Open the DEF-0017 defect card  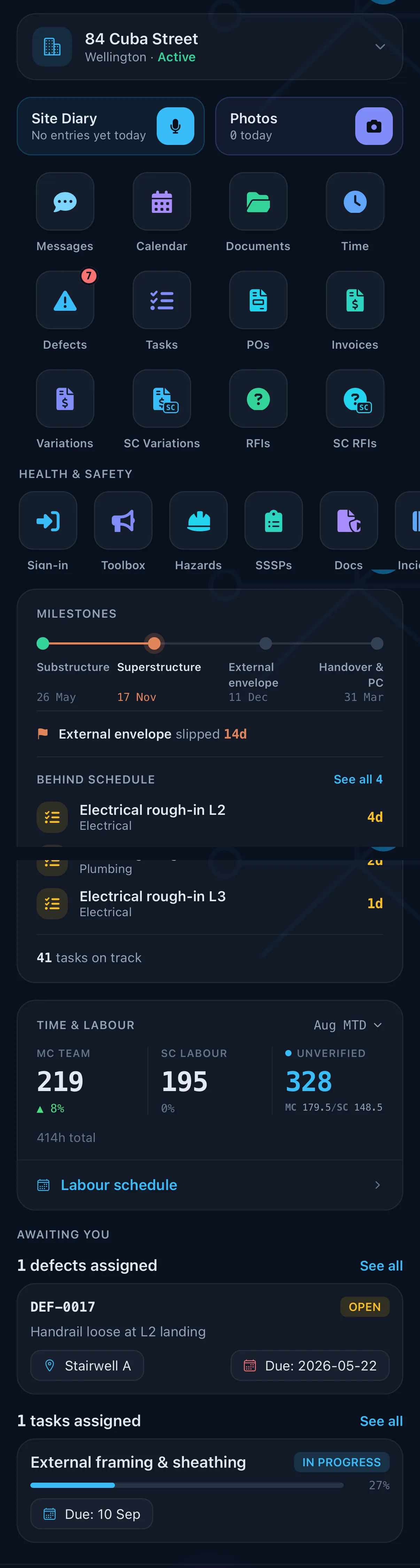point(210,1339)
